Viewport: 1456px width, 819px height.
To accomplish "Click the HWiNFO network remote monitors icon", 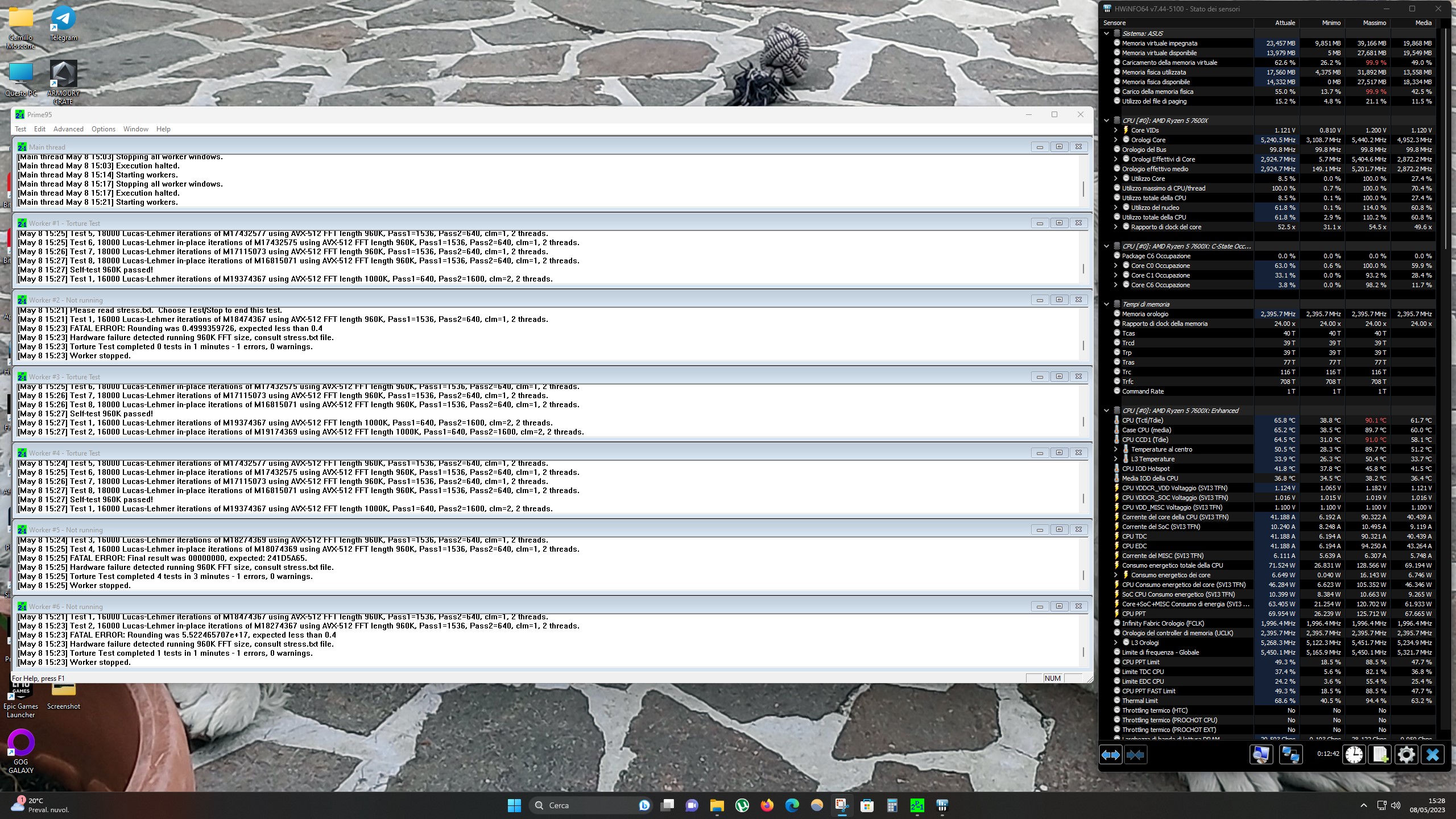I will [x=1290, y=755].
